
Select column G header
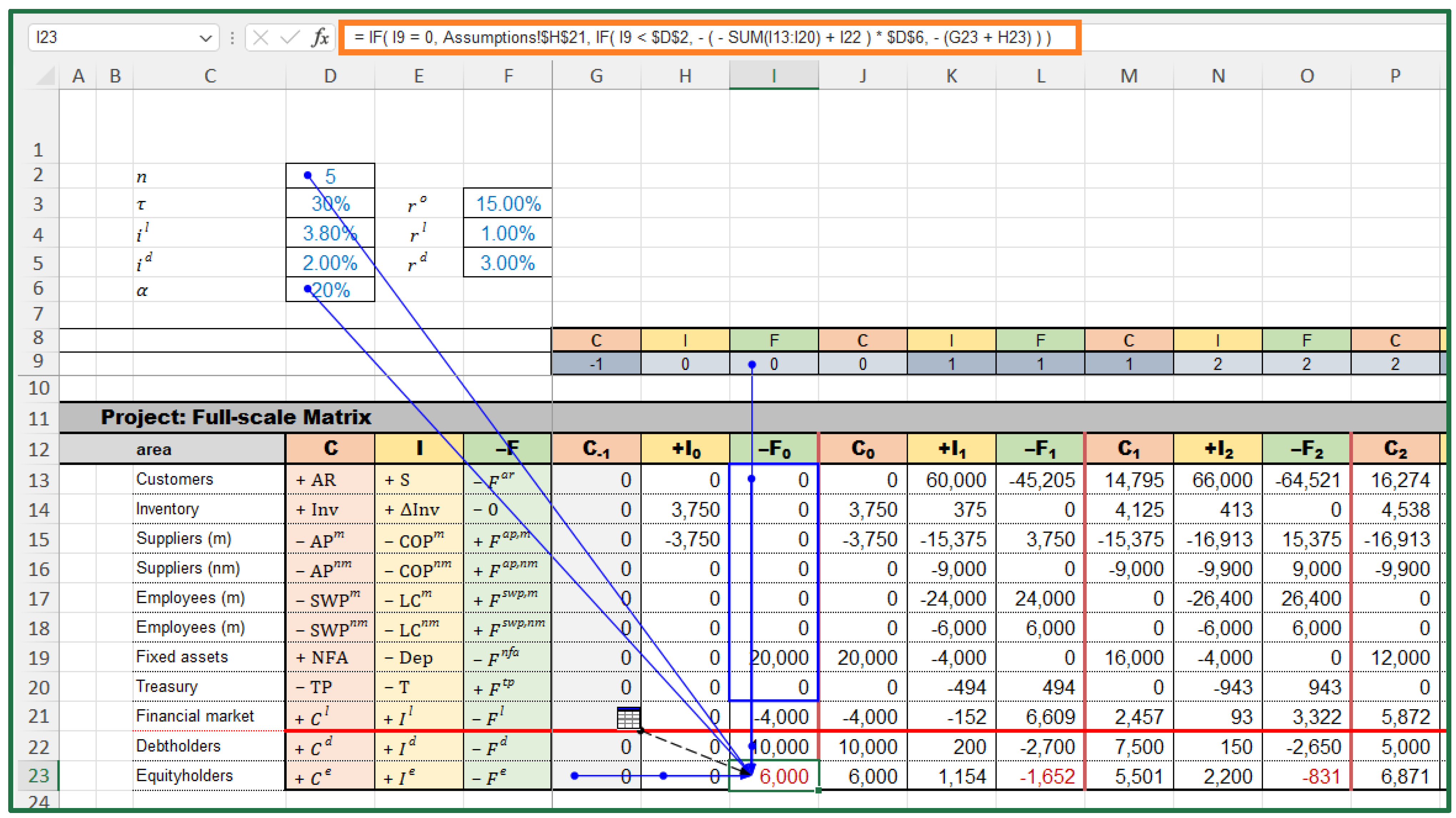point(596,76)
